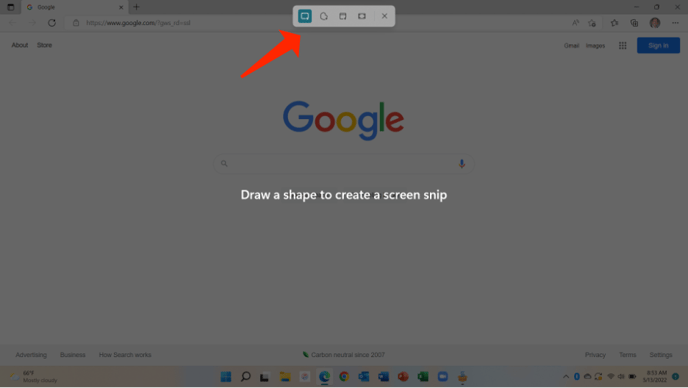688x388 pixels.
Task: Open Business footer link
Action: 73,355
